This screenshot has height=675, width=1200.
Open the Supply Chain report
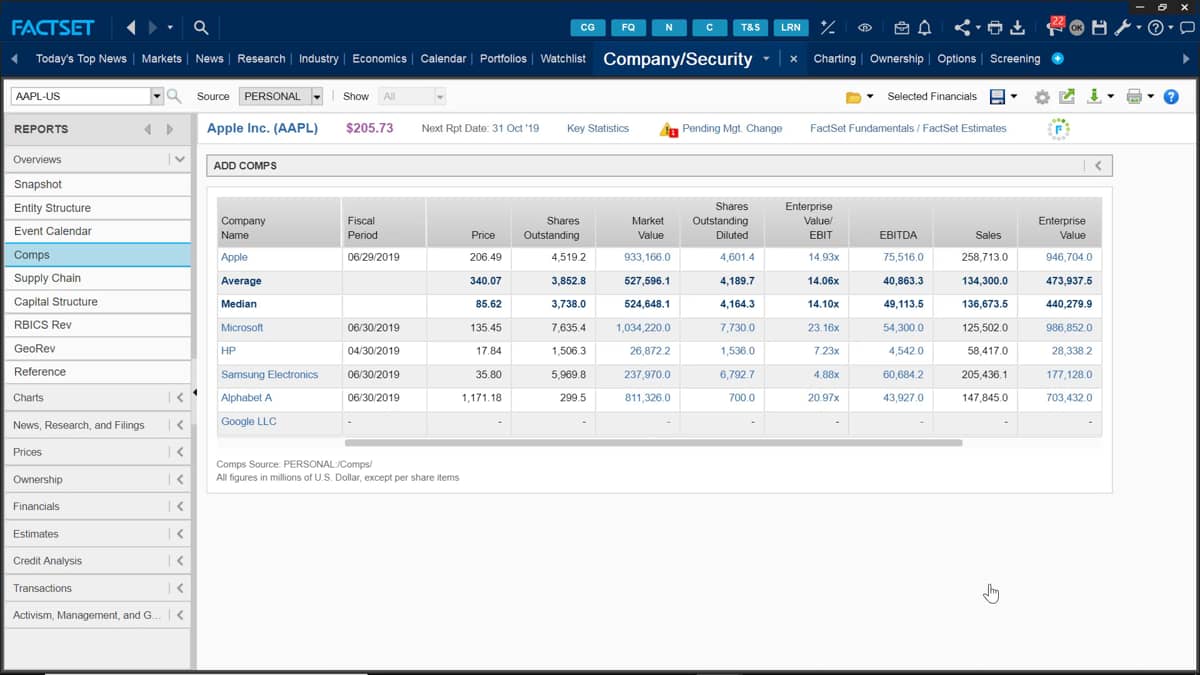tap(95, 278)
